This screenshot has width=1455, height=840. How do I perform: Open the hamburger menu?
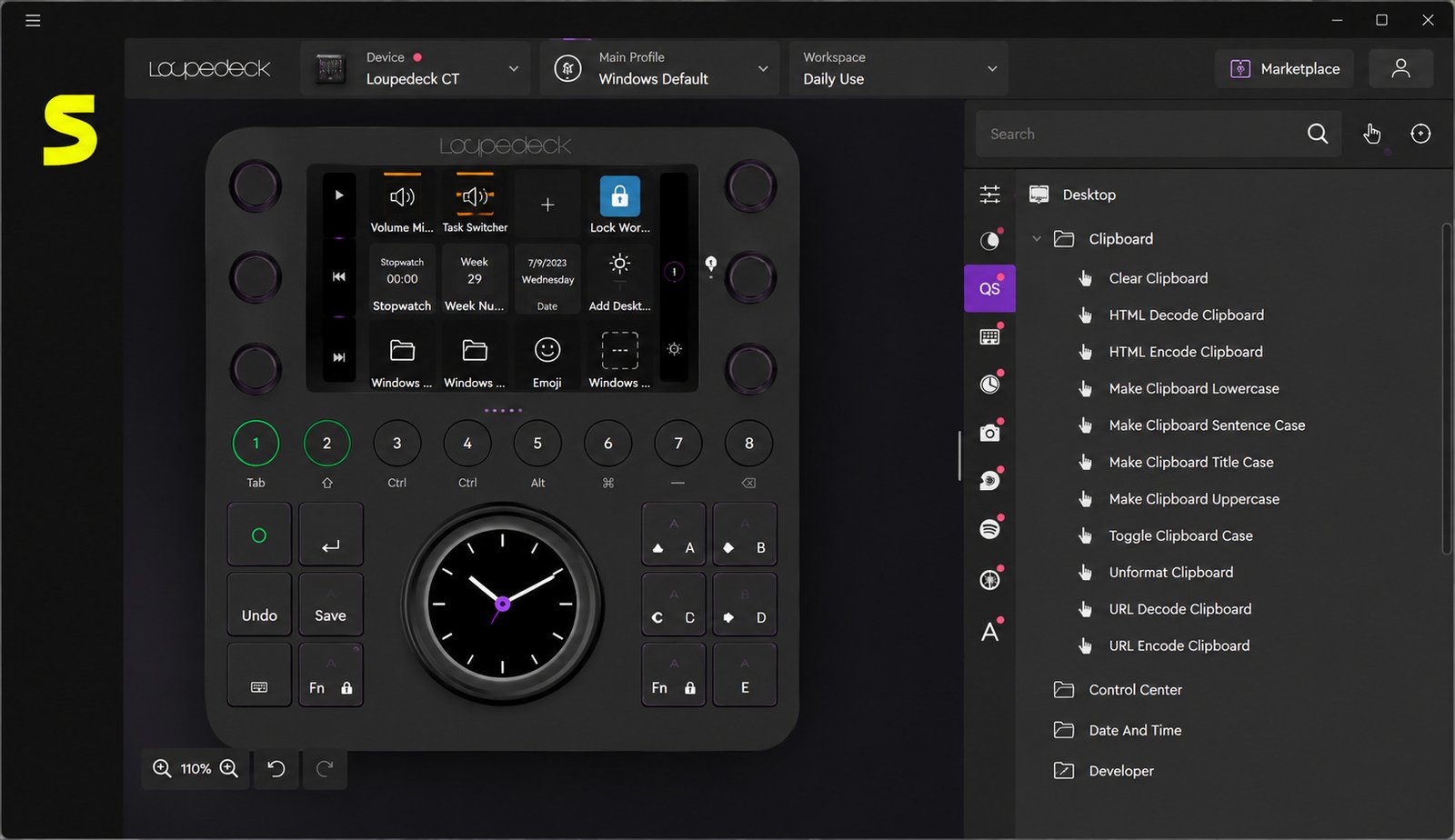pos(33,20)
